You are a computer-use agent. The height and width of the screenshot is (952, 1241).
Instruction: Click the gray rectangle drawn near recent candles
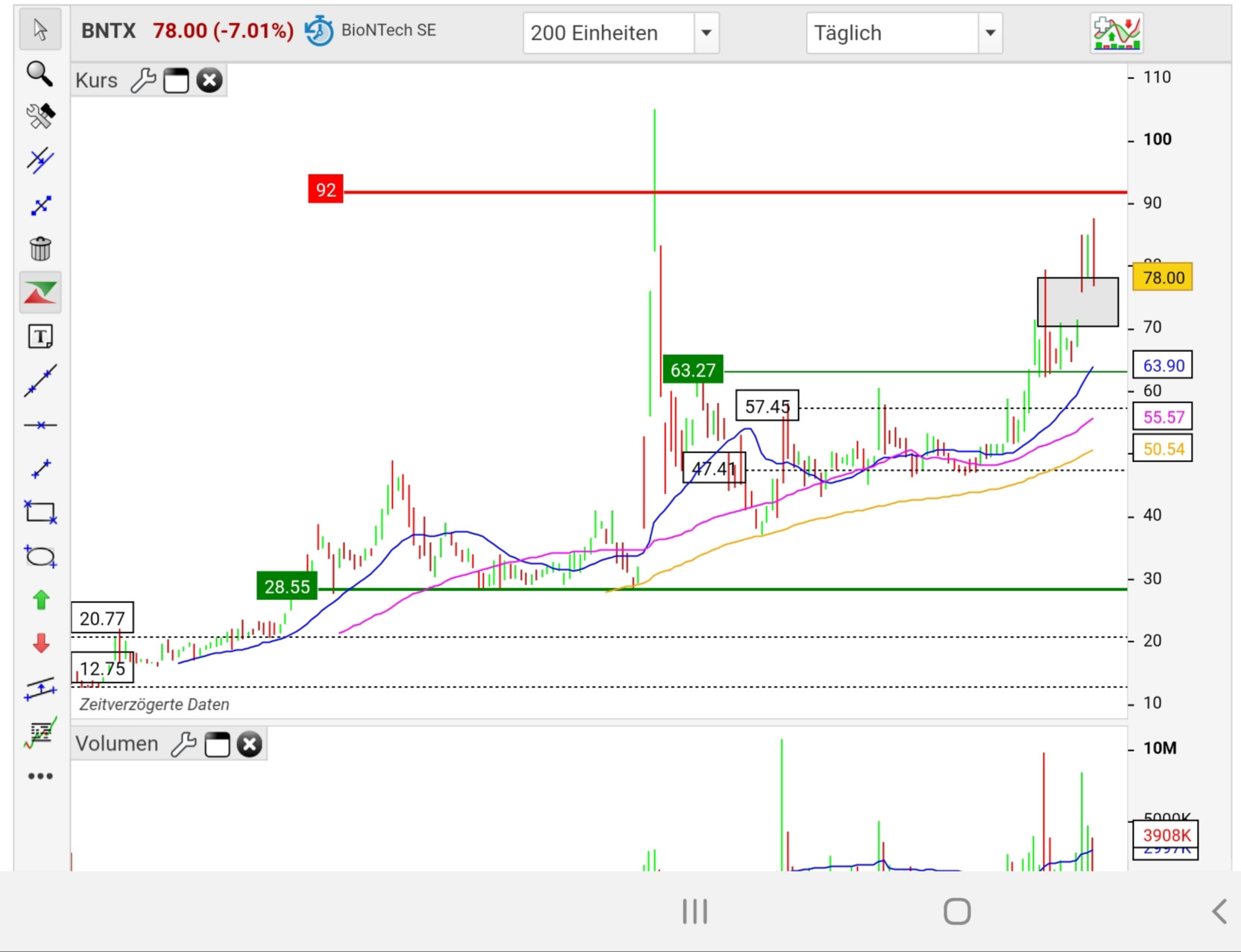coord(1078,302)
